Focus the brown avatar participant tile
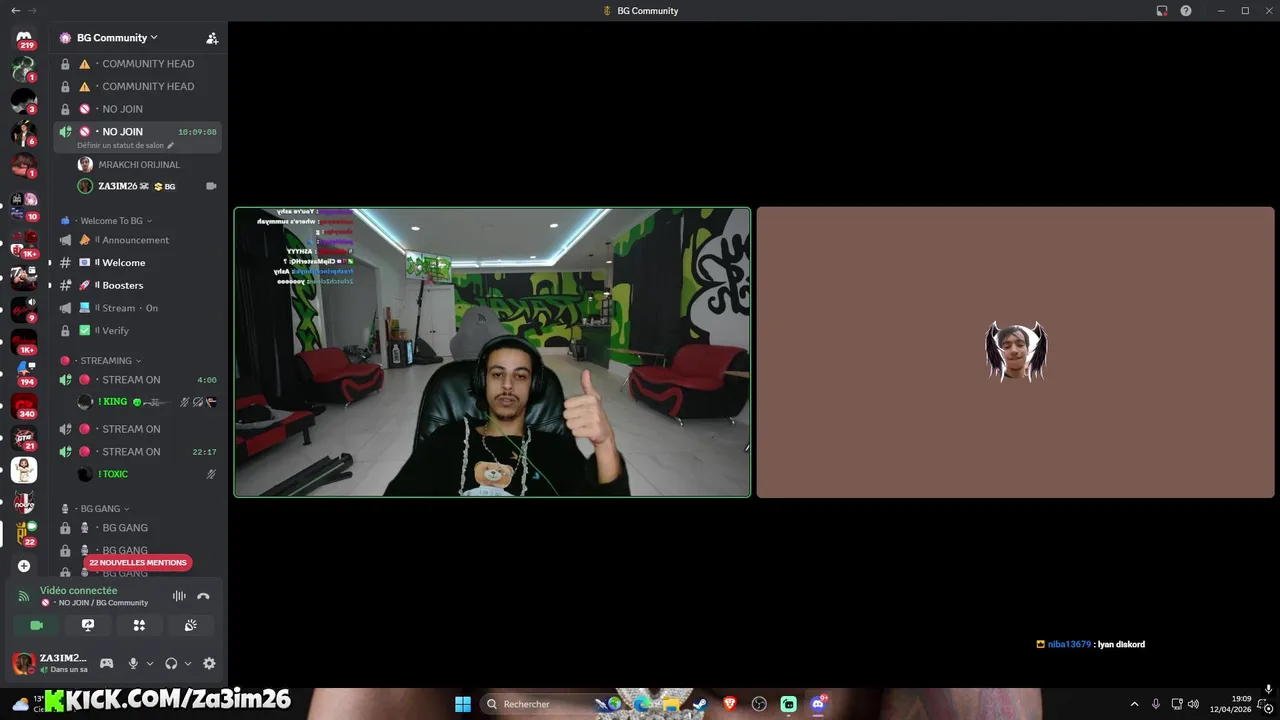The height and width of the screenshot is (720, 1280). pos(1015,352)
